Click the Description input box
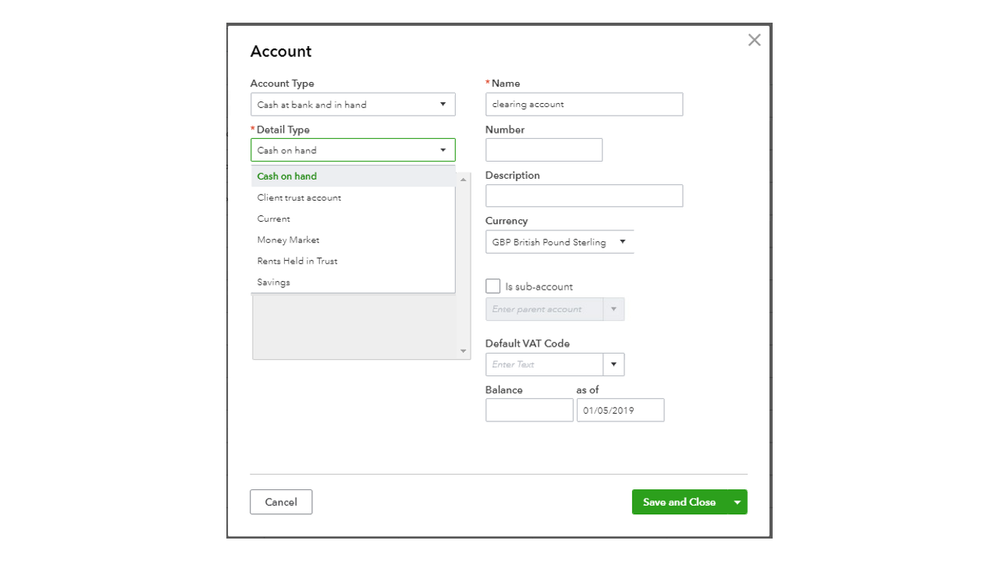Image resolution: width=999 pixels, height=562 pixels. (584, 196)
